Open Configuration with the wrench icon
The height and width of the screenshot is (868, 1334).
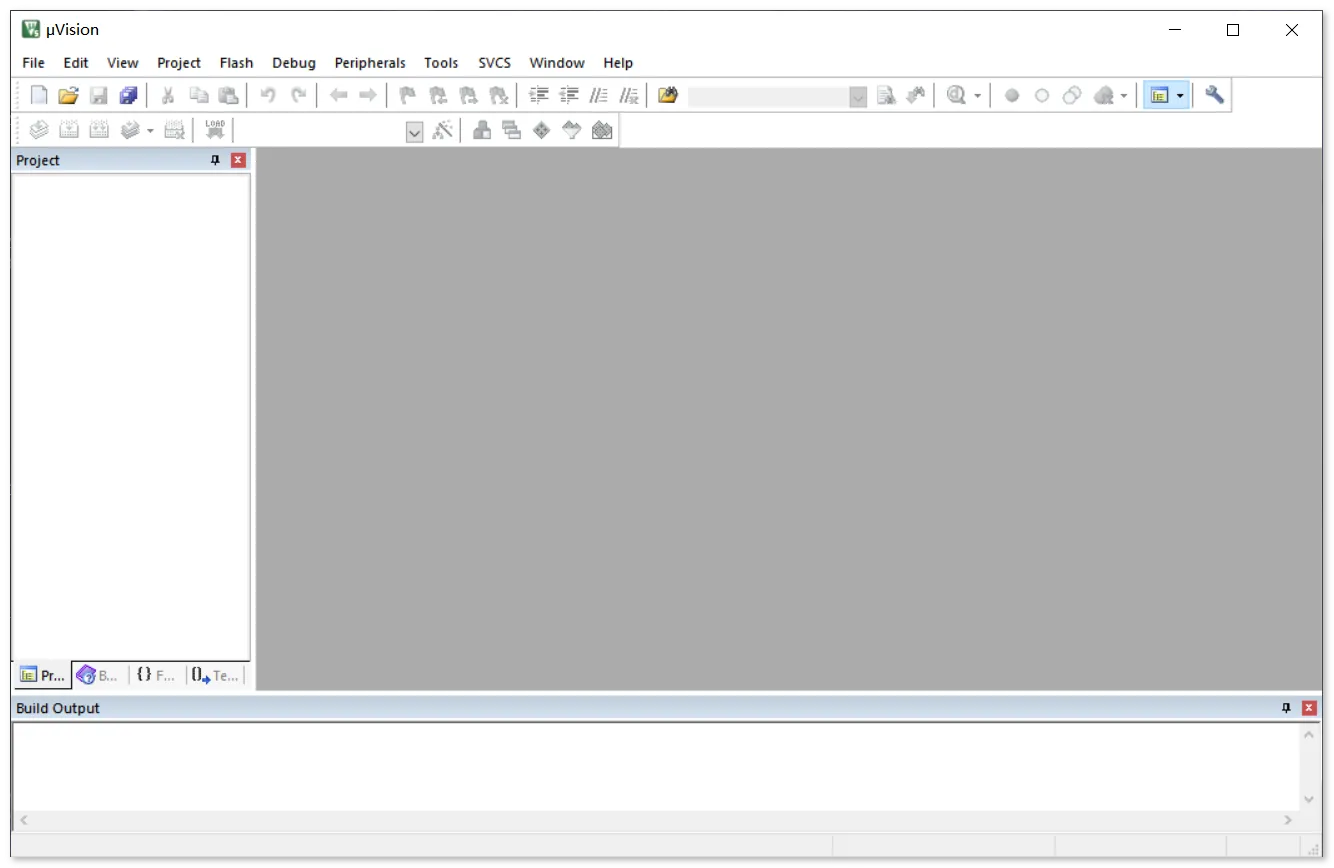click(x=1215, y=95)
